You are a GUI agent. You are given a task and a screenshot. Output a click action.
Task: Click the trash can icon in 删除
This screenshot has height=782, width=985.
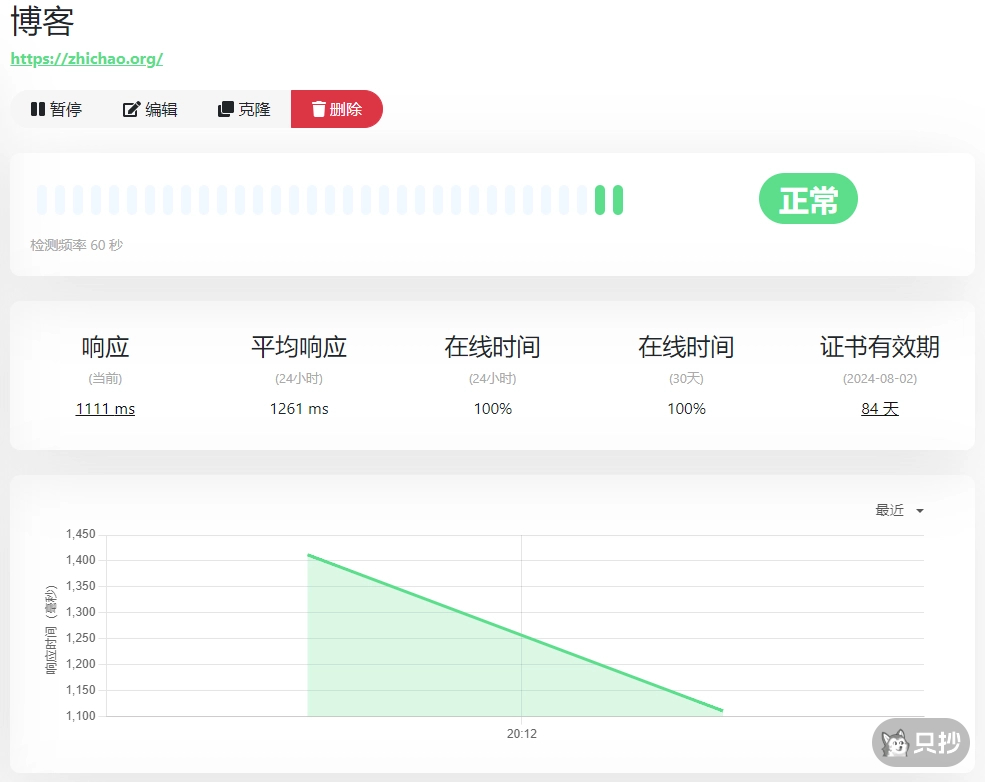pyautogui.click(x=319, y=109)
